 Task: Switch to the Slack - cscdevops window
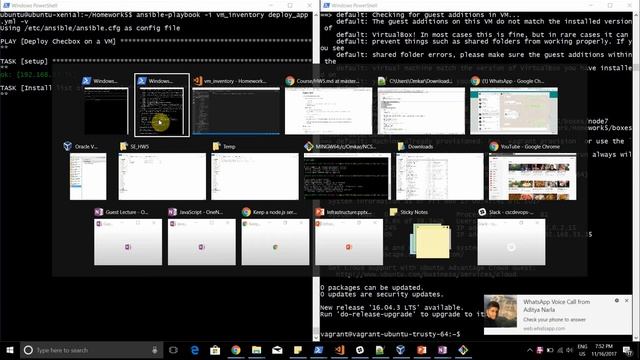511,237
